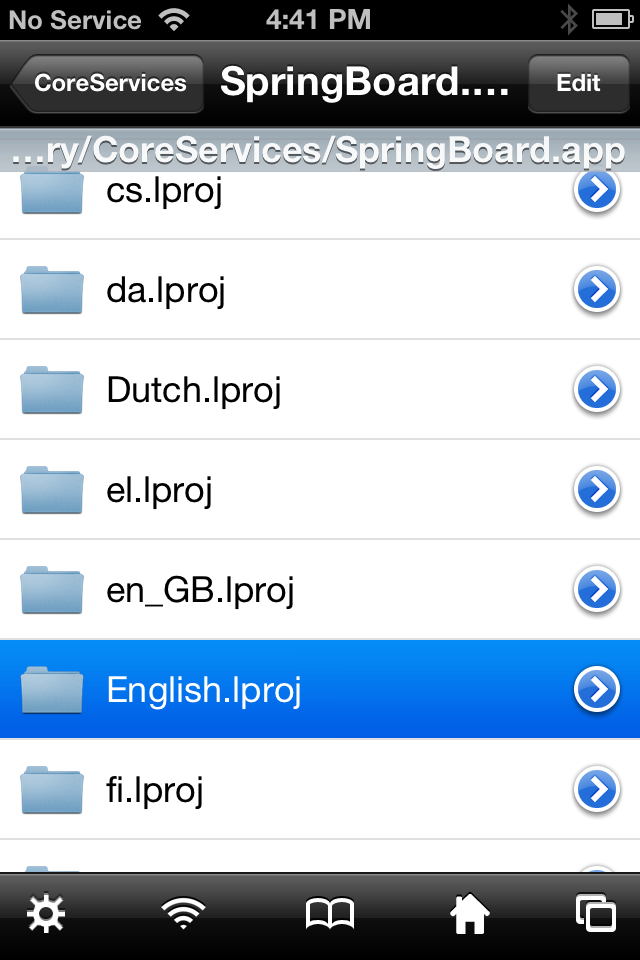Open the en_GB.lproj folder row
The image size is (640, 960).
coord(300,590)
